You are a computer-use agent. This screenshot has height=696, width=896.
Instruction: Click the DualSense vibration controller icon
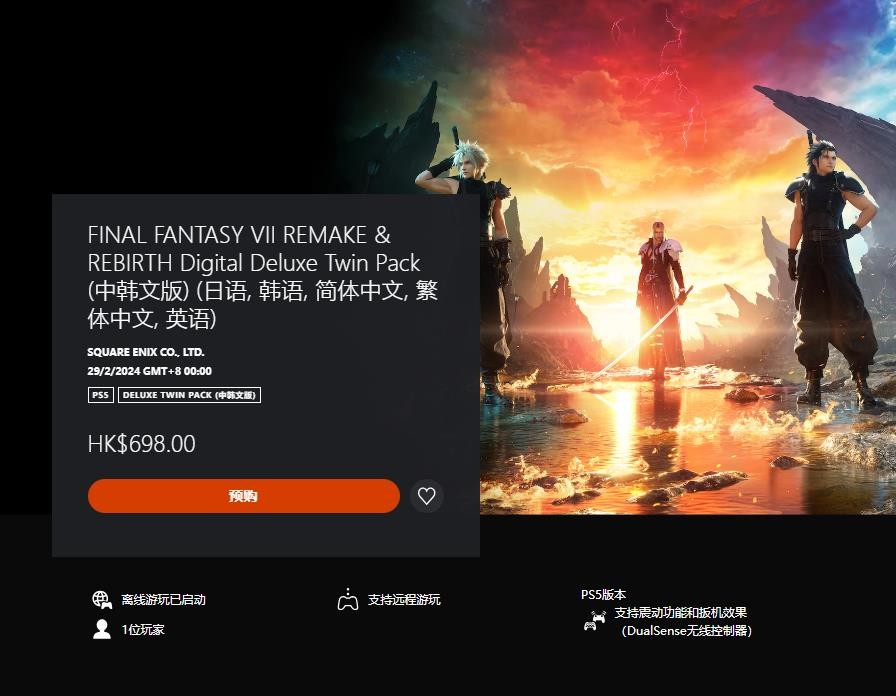pyautogui.click(x=595, y=621)
